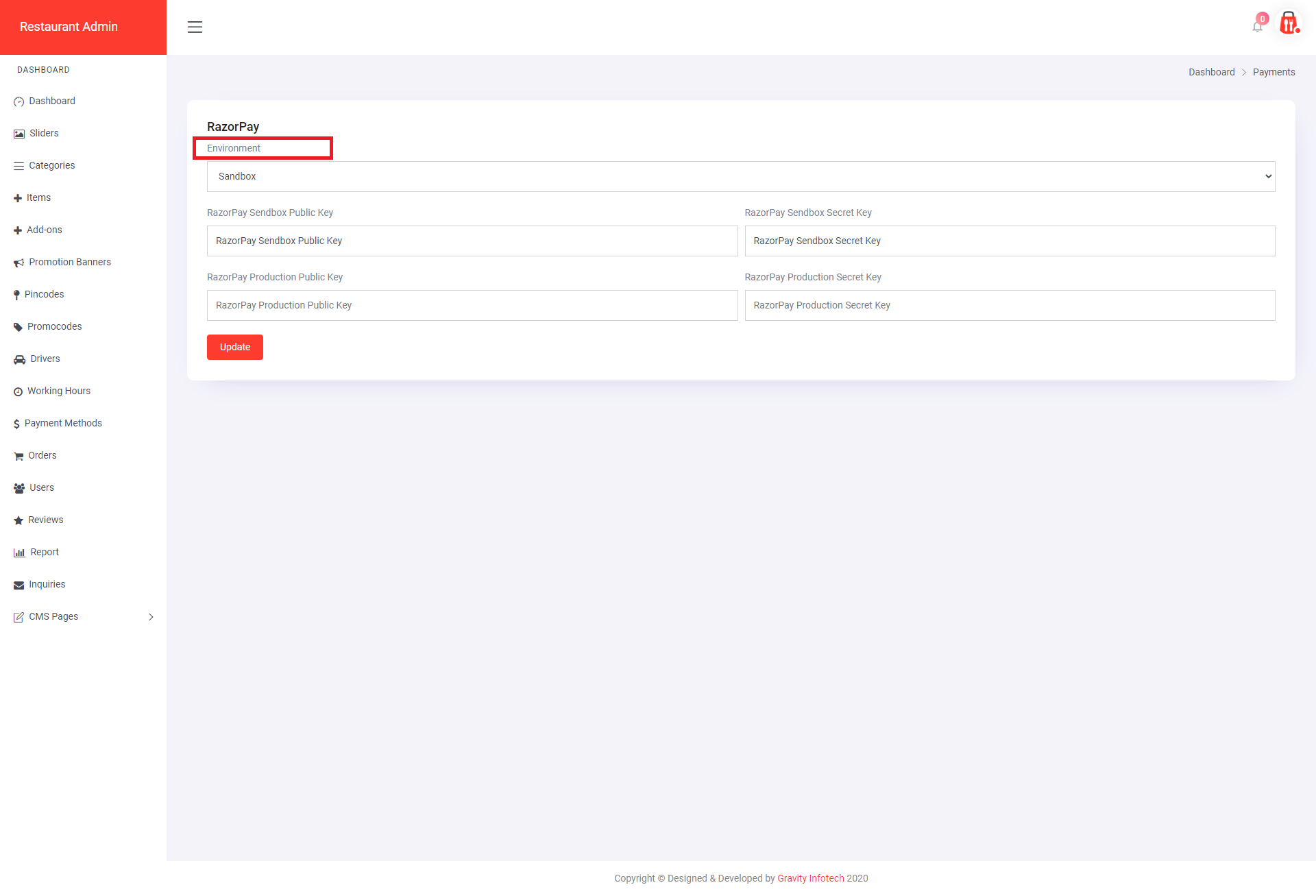Image resolution: width=1316 pixels, height=896 pixels.
Task: Focus the RazorPay Sendbox Secret Key field
Action: [x=1009, y=241]
